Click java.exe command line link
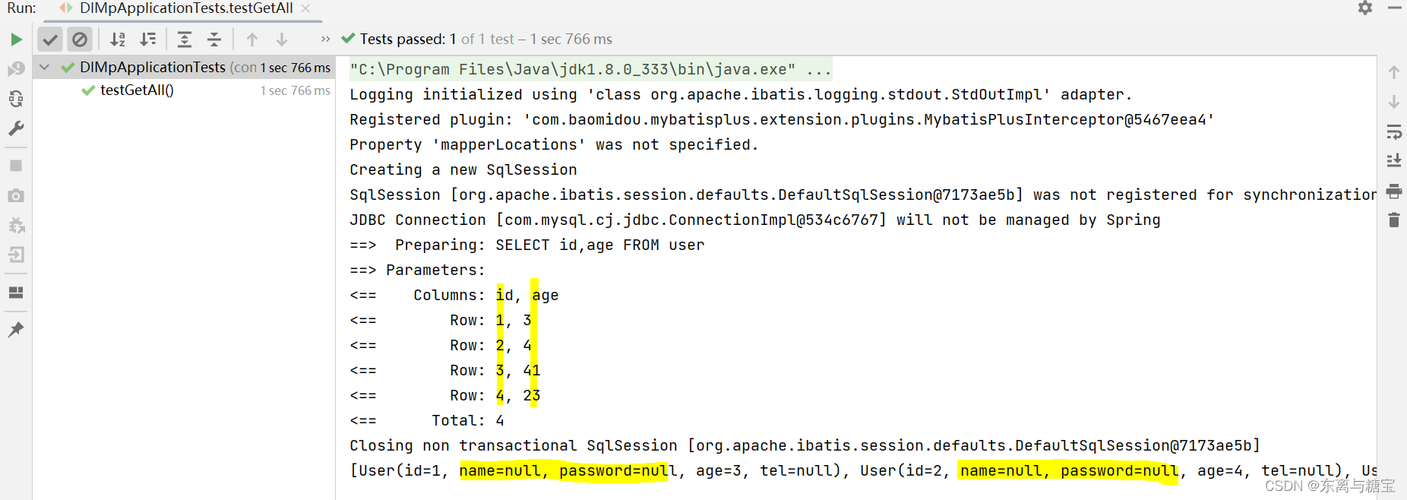The image size is (1407, 500). tap(591, 70)
